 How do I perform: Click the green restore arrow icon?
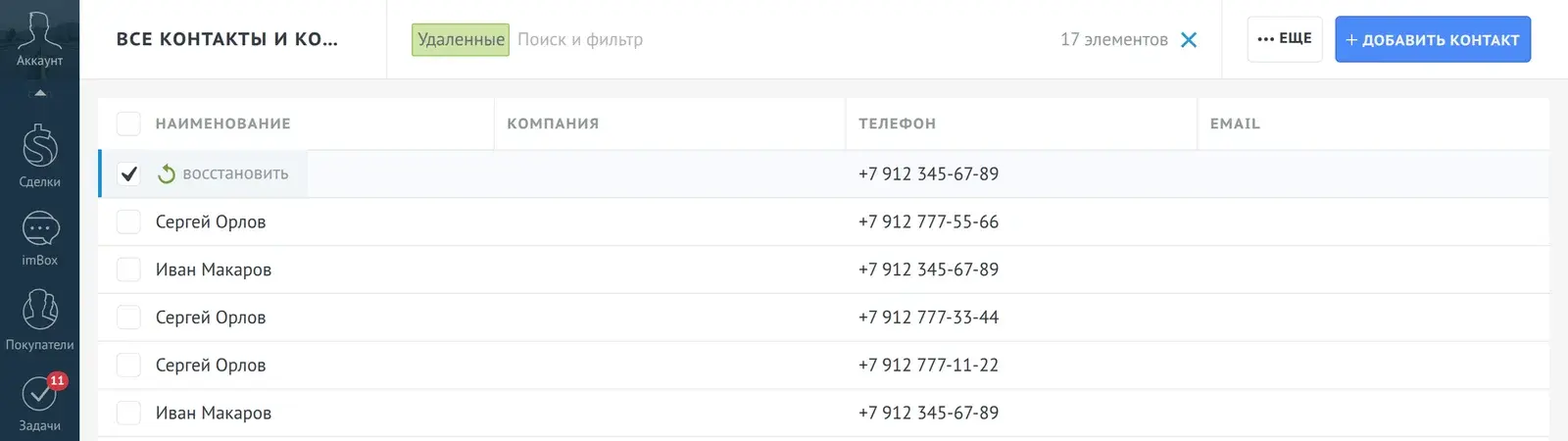(x=167, y=173)
